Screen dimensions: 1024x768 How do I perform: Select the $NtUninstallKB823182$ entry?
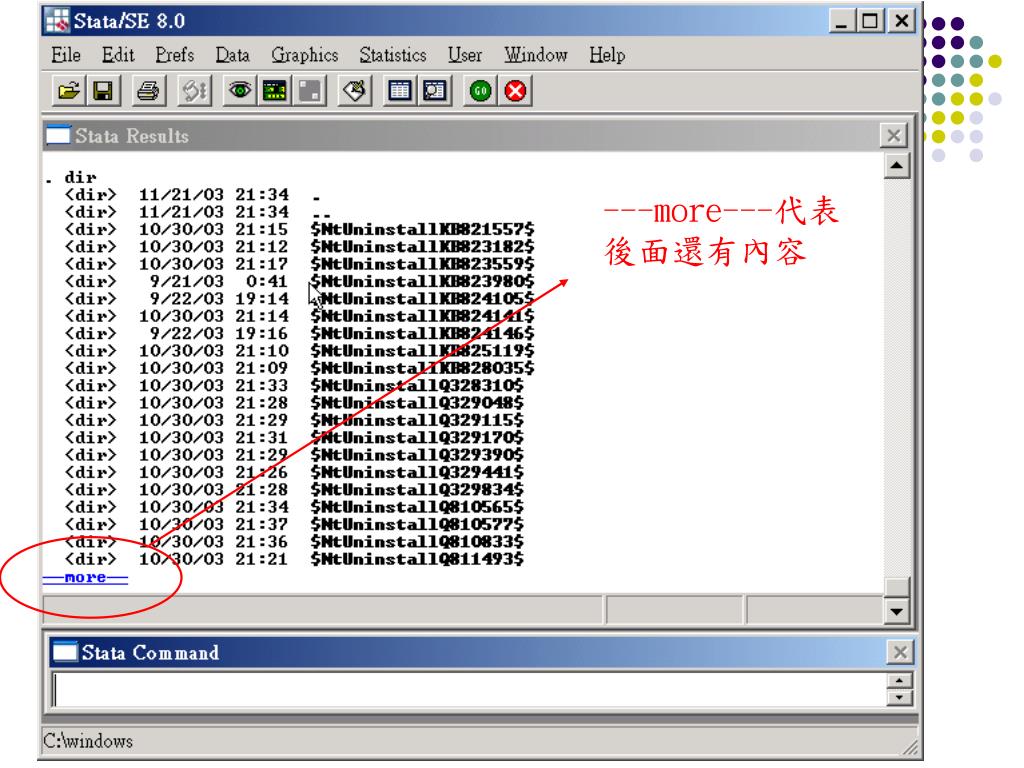[423, 247]
